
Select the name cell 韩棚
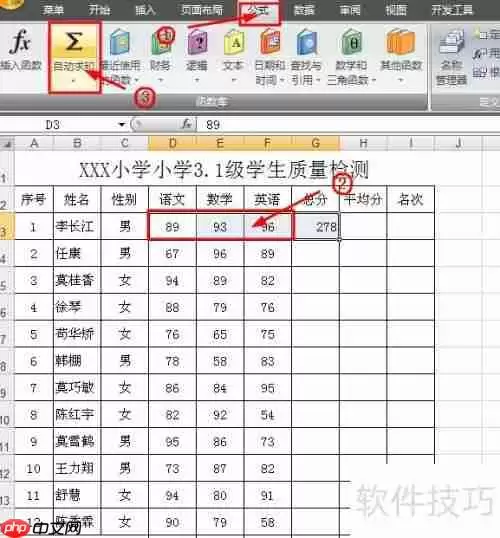pyautogui.click(x=77, y=361)
